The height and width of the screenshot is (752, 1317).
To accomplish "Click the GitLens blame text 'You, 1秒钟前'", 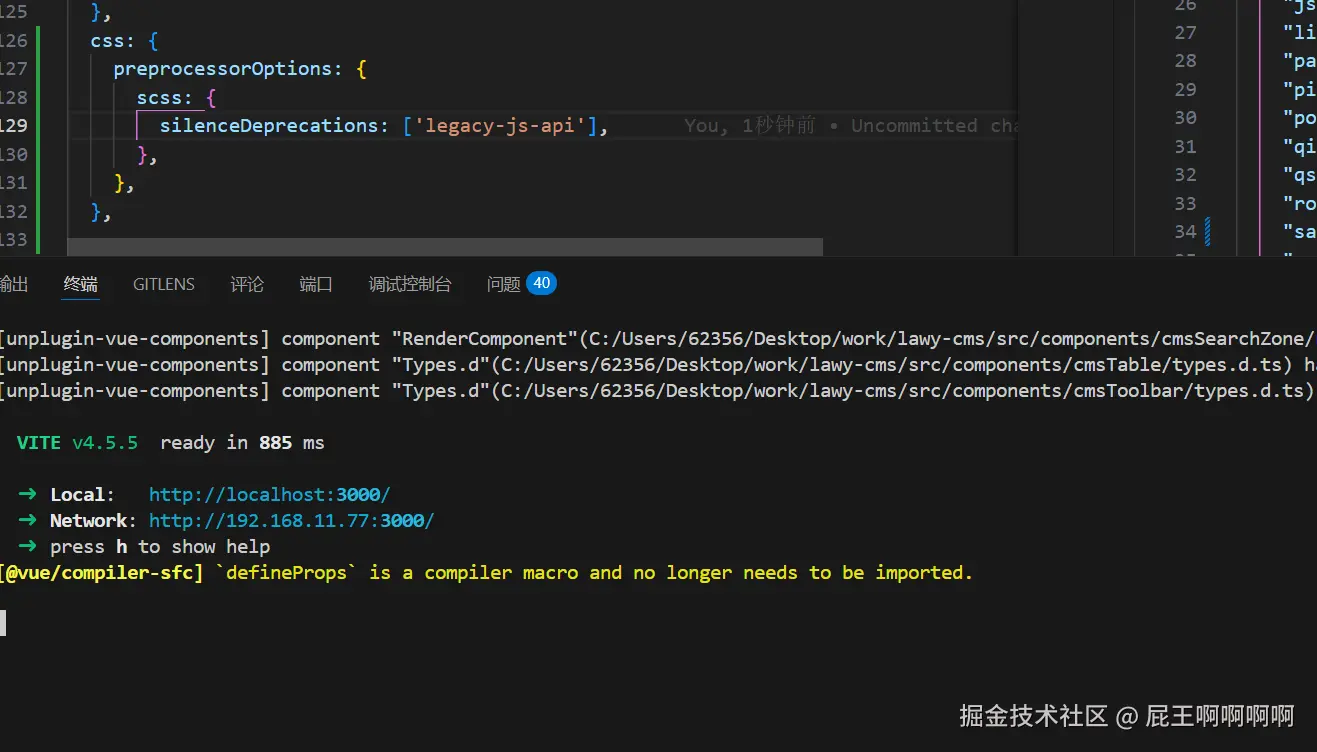I will click(750, 126).
